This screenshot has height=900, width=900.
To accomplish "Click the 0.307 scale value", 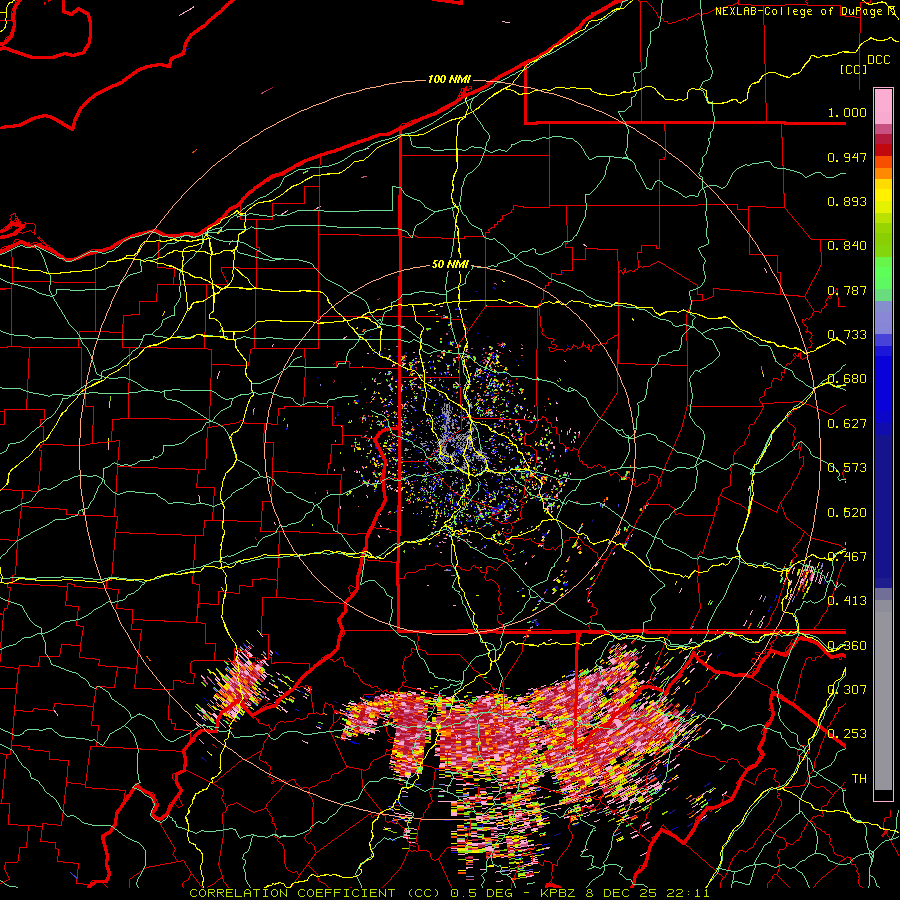I will tap(847, 689).
